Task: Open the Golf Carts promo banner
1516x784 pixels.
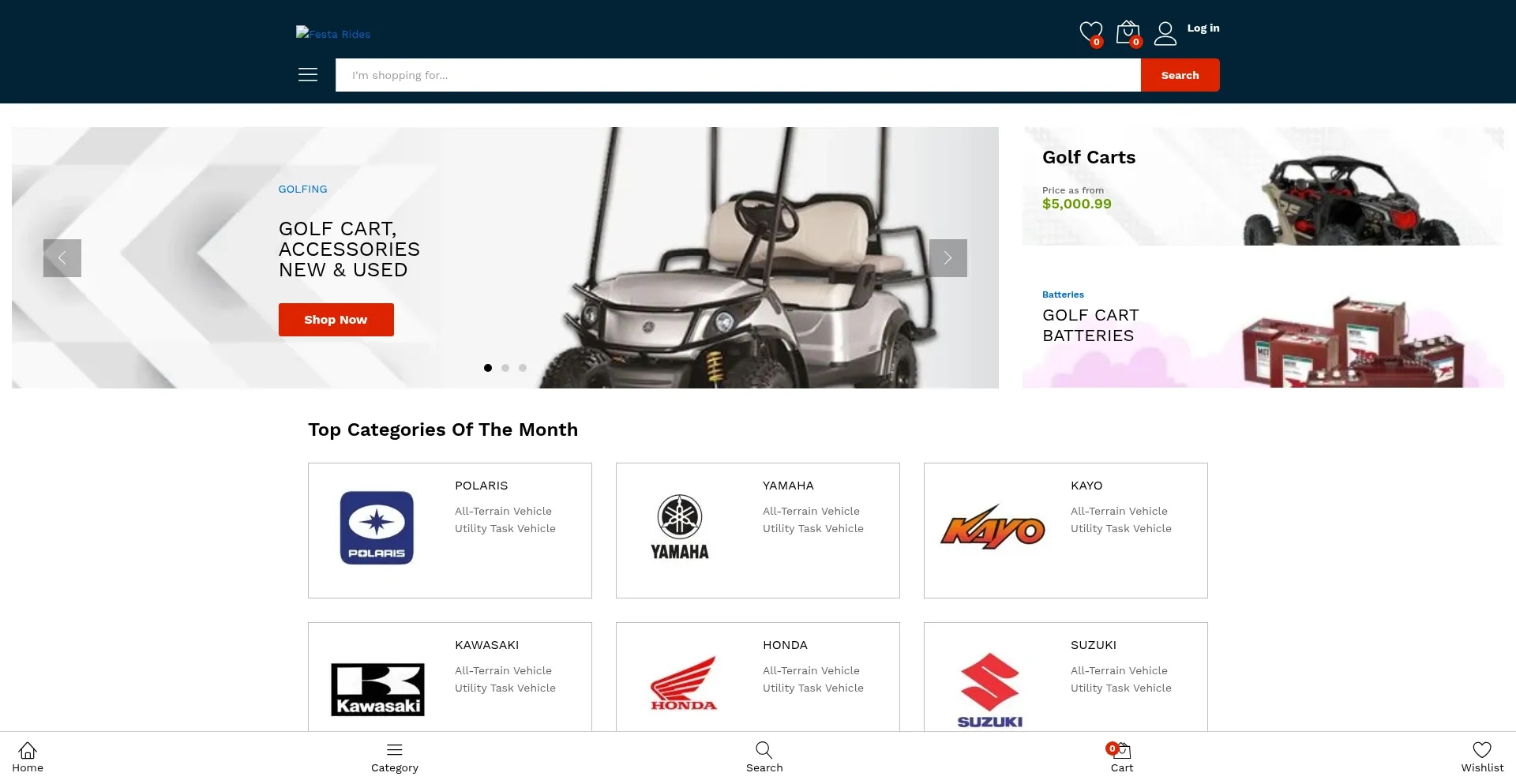Action: coord(1263,186)
